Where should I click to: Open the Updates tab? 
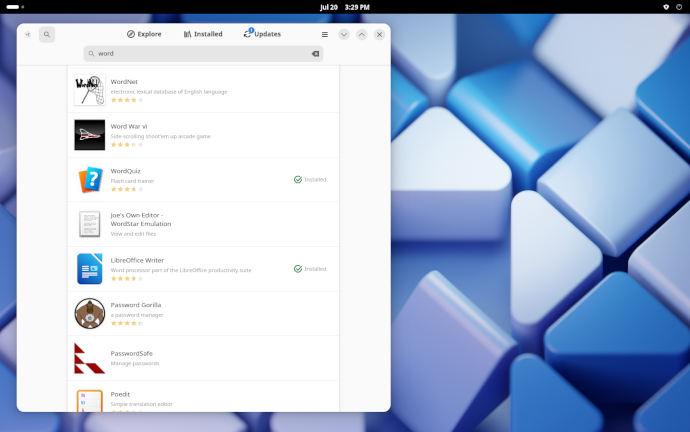coord(262,34)
